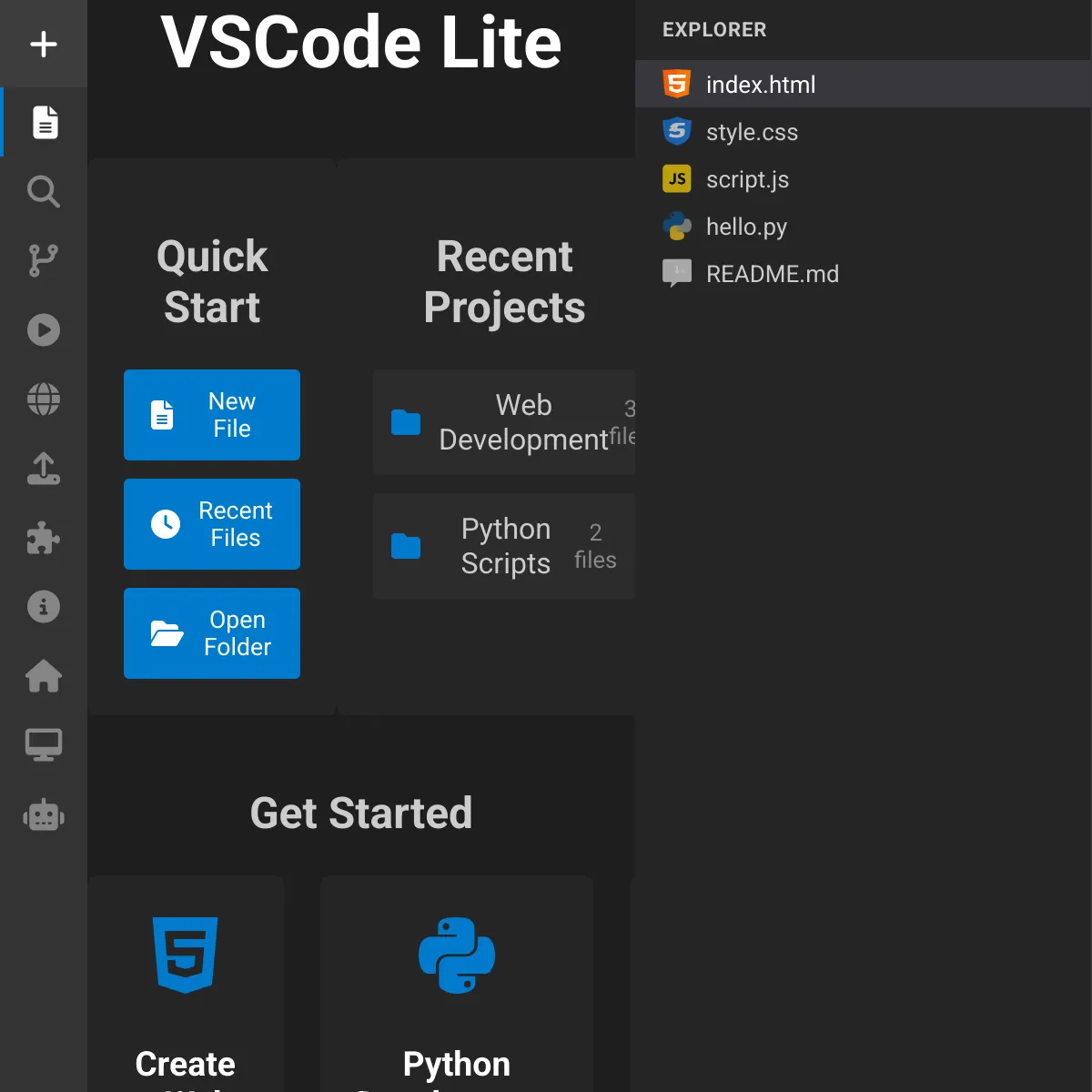Click the Get Started heading

point(361,813)
